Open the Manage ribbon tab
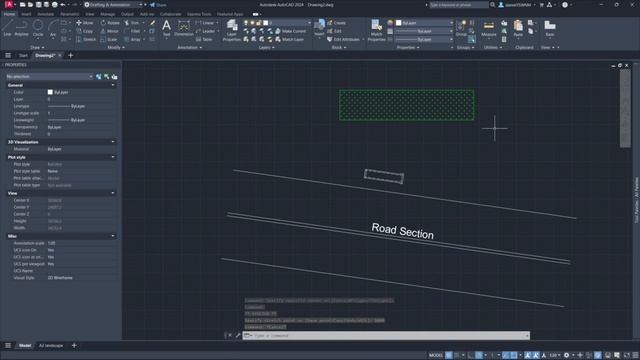640x360 pixels. 108,14
